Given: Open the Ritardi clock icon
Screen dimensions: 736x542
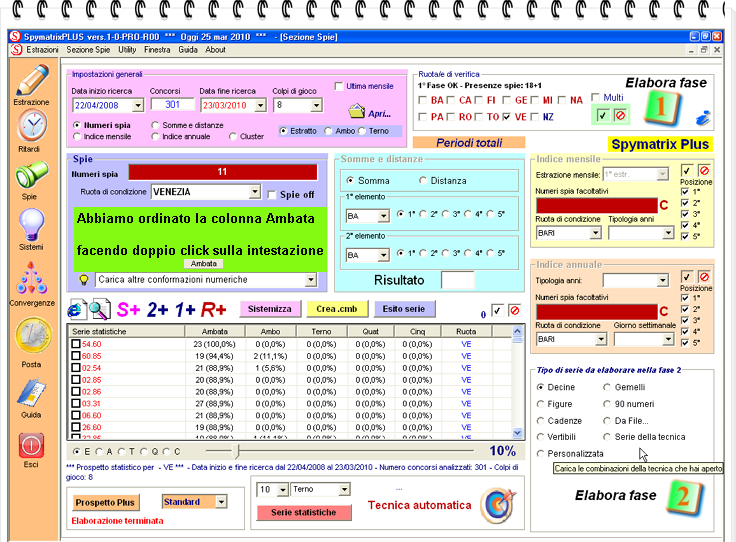Looking at the screenshot, I should click(x=31, y=126).
